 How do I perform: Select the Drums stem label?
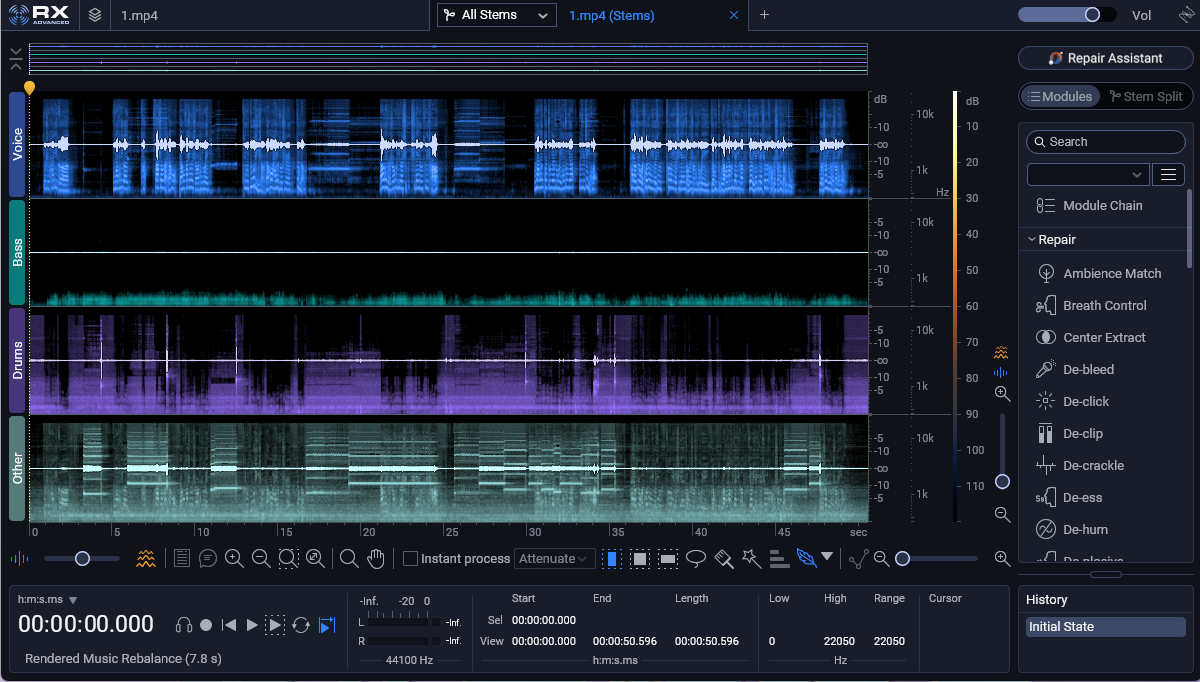click(x=17, y=360)
